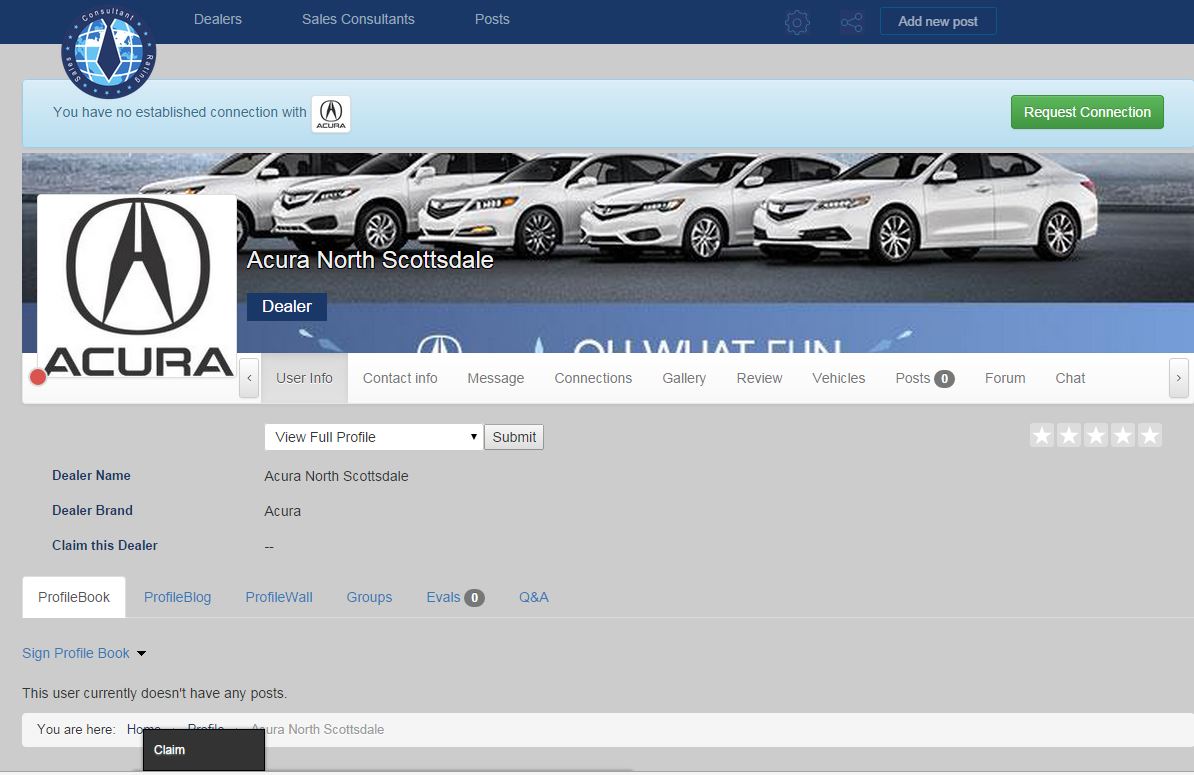Switch to the Connections tab

[593, 378]
